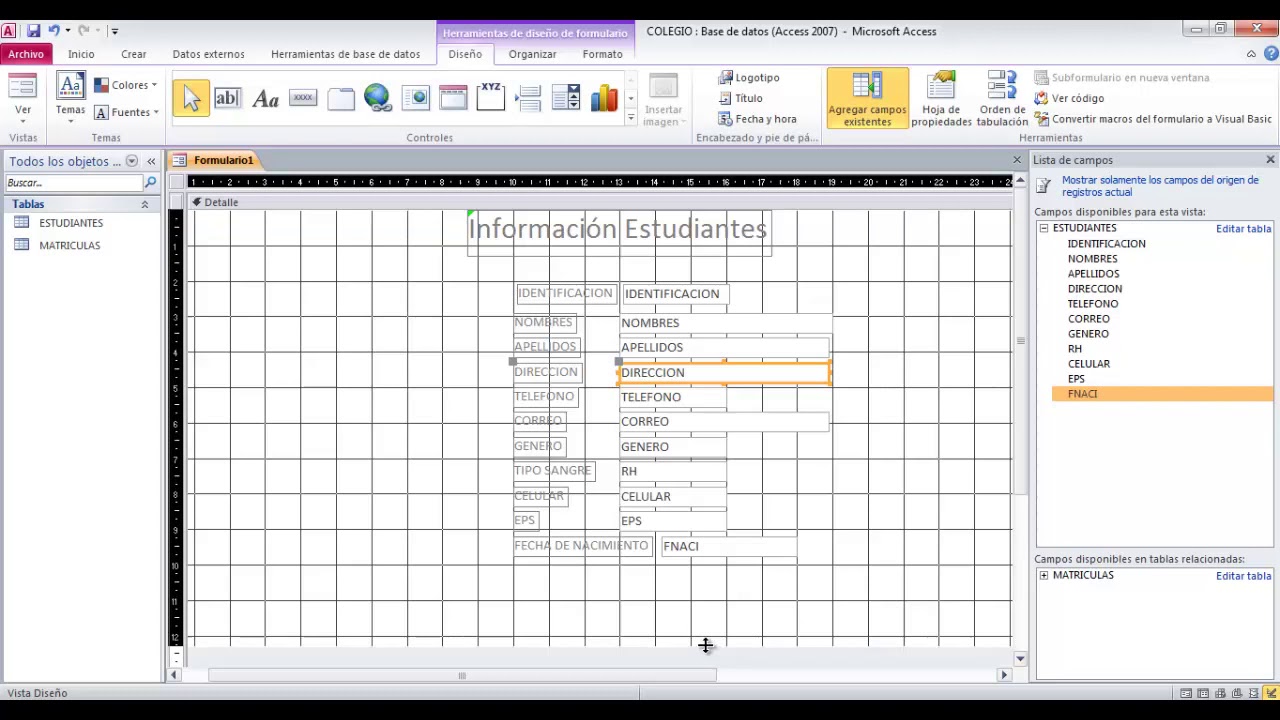The width and height of the screenshot is (1280, 720).
Task: Click the Save icon in quick access toolbar
Action: (33, 31)
